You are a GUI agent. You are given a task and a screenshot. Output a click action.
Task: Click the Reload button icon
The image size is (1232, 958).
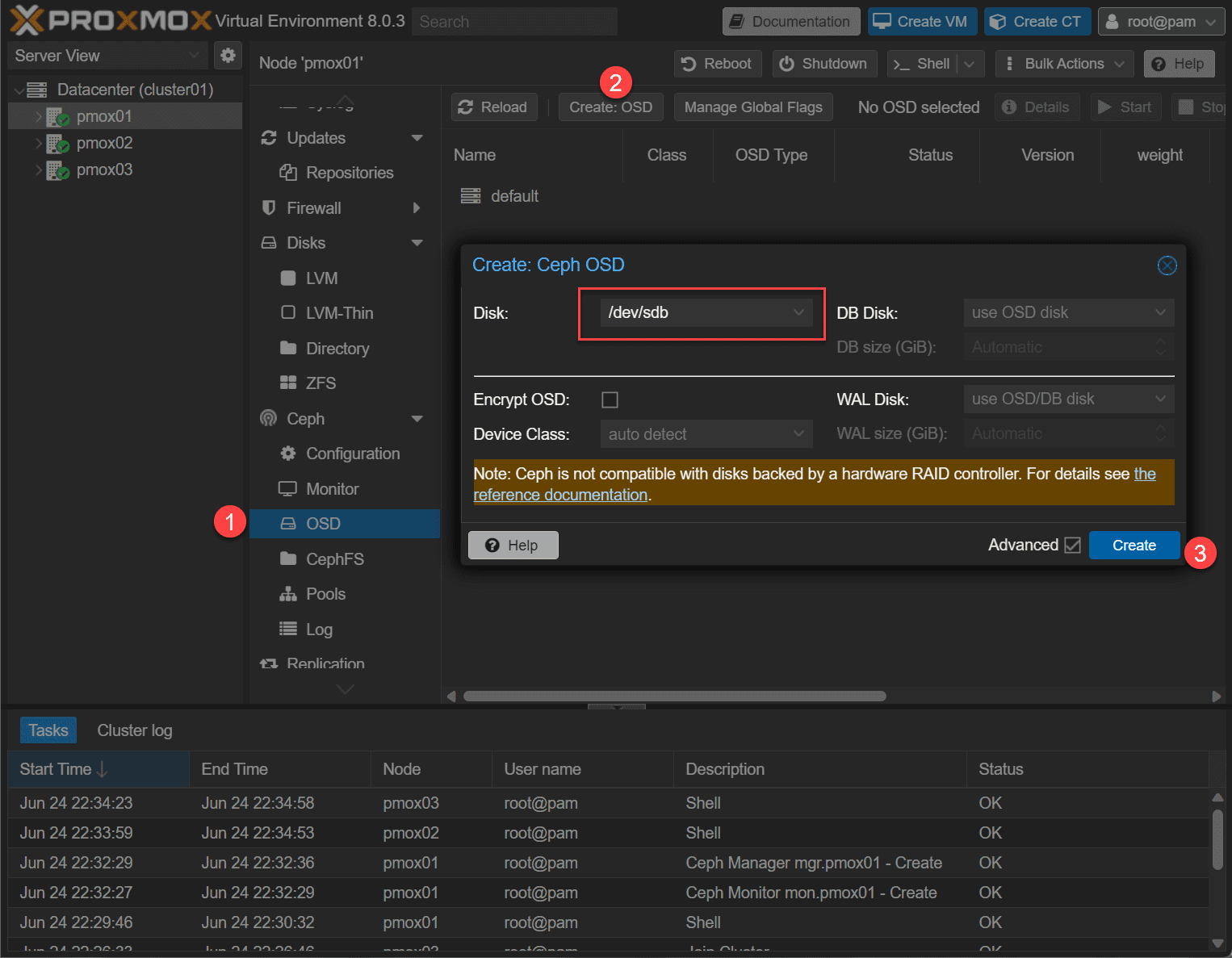click(466, 107)
